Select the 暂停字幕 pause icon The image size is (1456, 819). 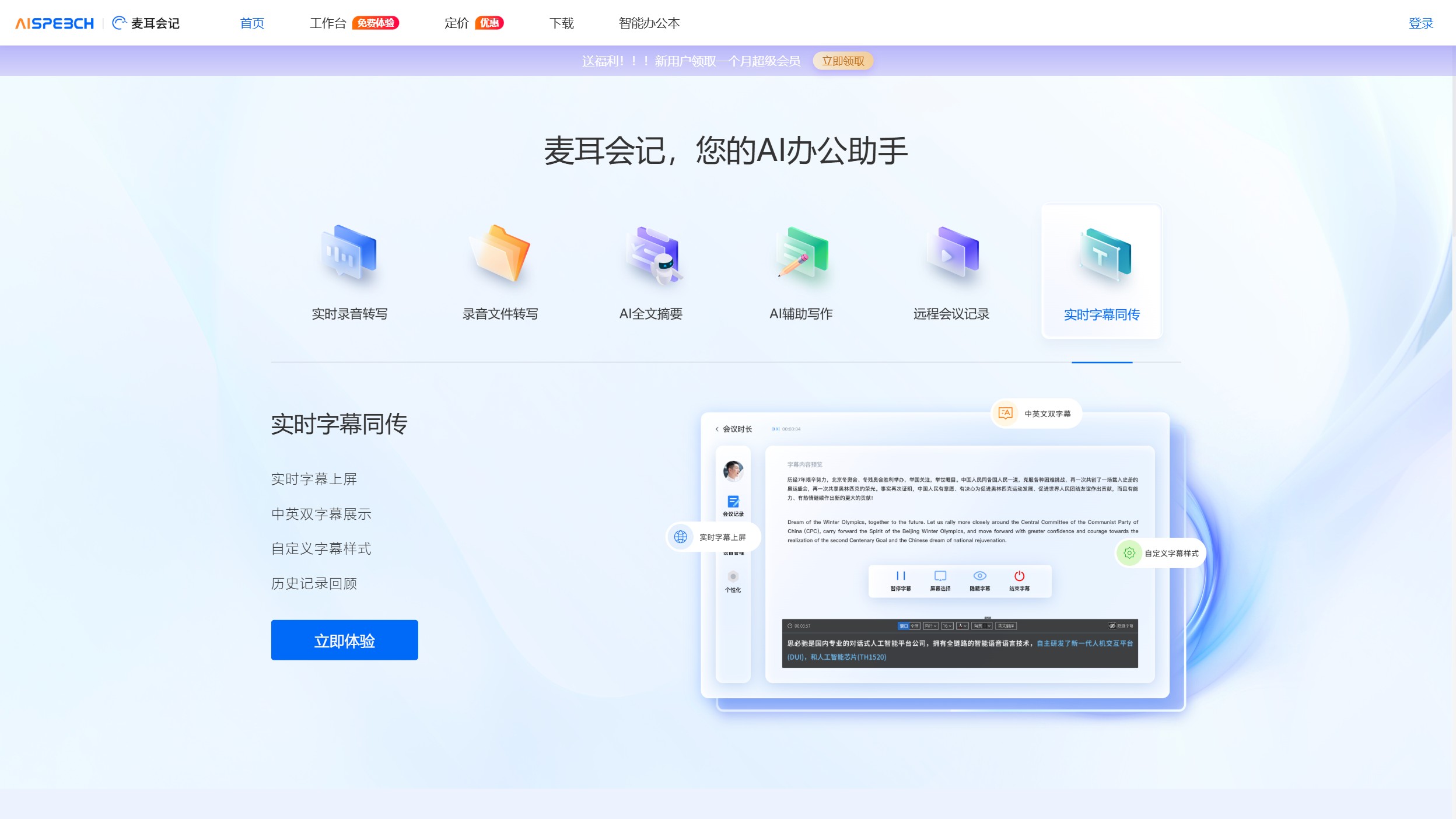click(901, 576)
